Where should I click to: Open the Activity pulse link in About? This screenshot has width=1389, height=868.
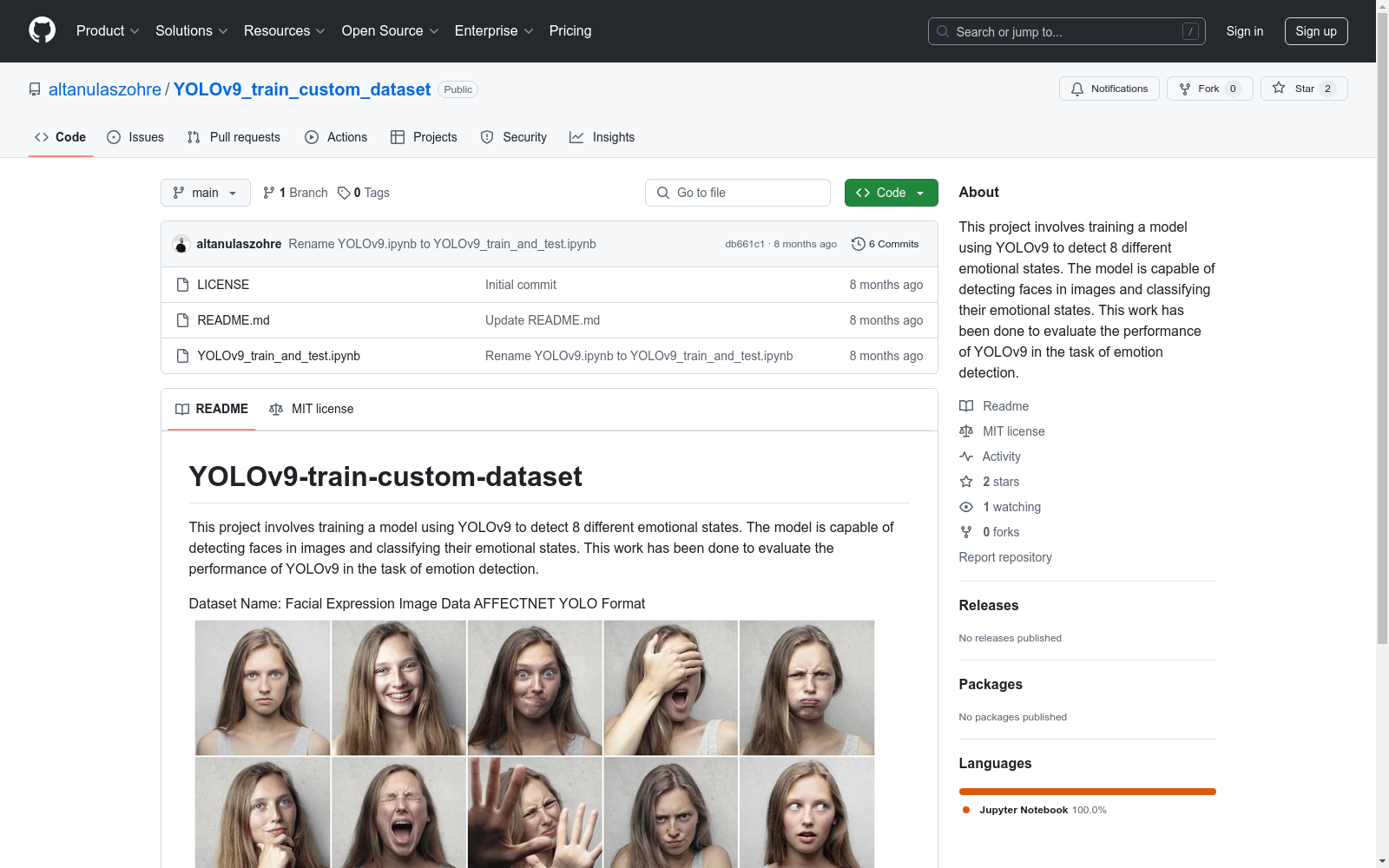click(x=1000, y=457)
